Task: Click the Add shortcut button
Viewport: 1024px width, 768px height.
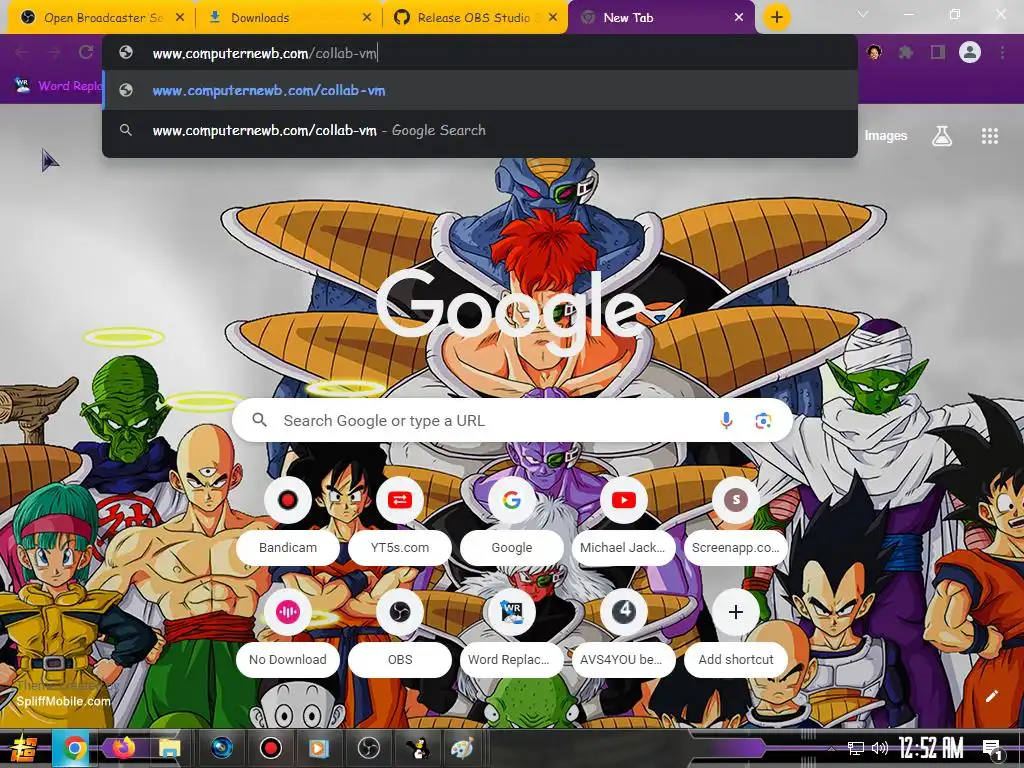Action: [x=736, y=633]
